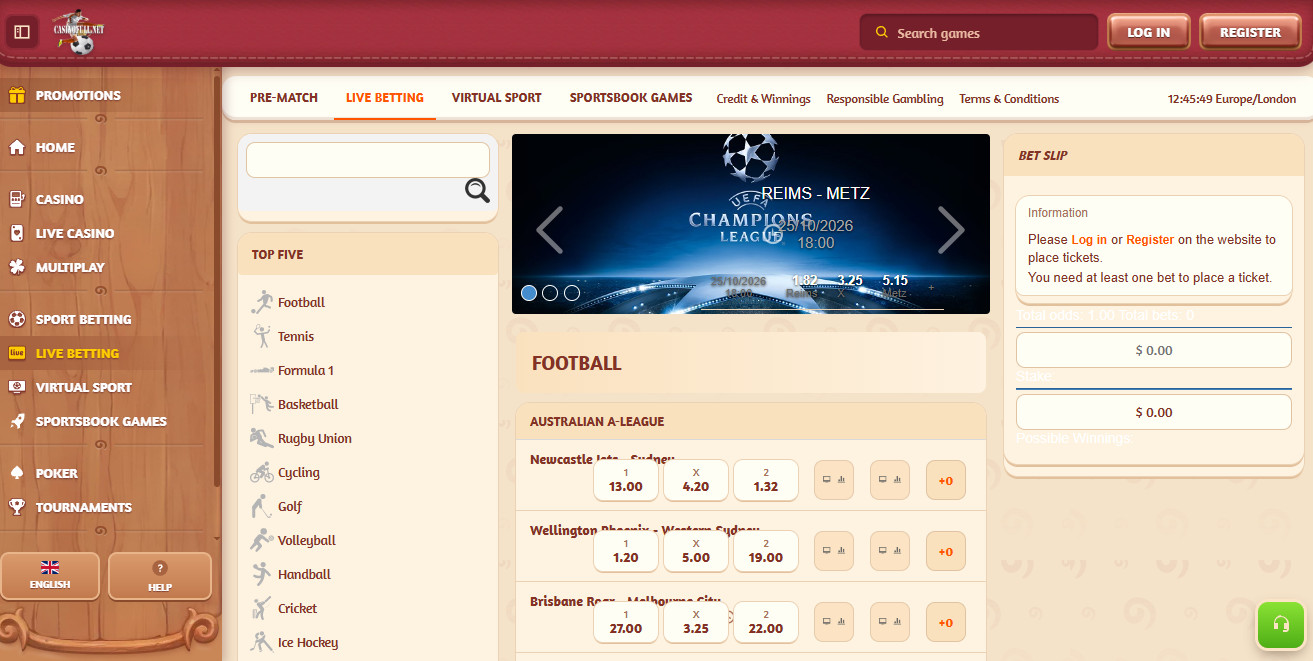Show next banner slide arrow
Screen dimensions: 1313x661
pos(951,230)
